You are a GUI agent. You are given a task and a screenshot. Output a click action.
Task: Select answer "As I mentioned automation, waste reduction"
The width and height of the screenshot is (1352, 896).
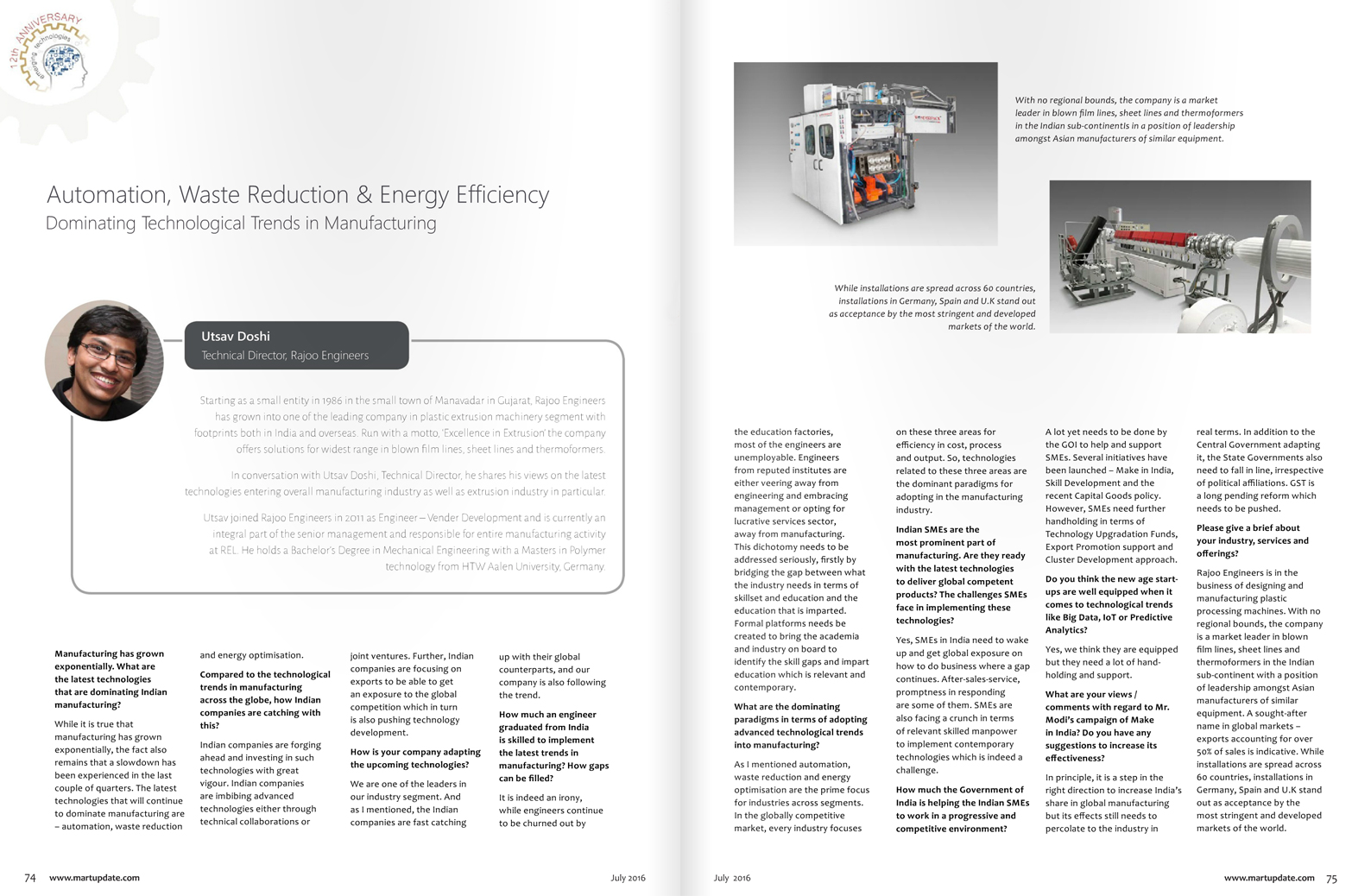[x=802, y=797]
